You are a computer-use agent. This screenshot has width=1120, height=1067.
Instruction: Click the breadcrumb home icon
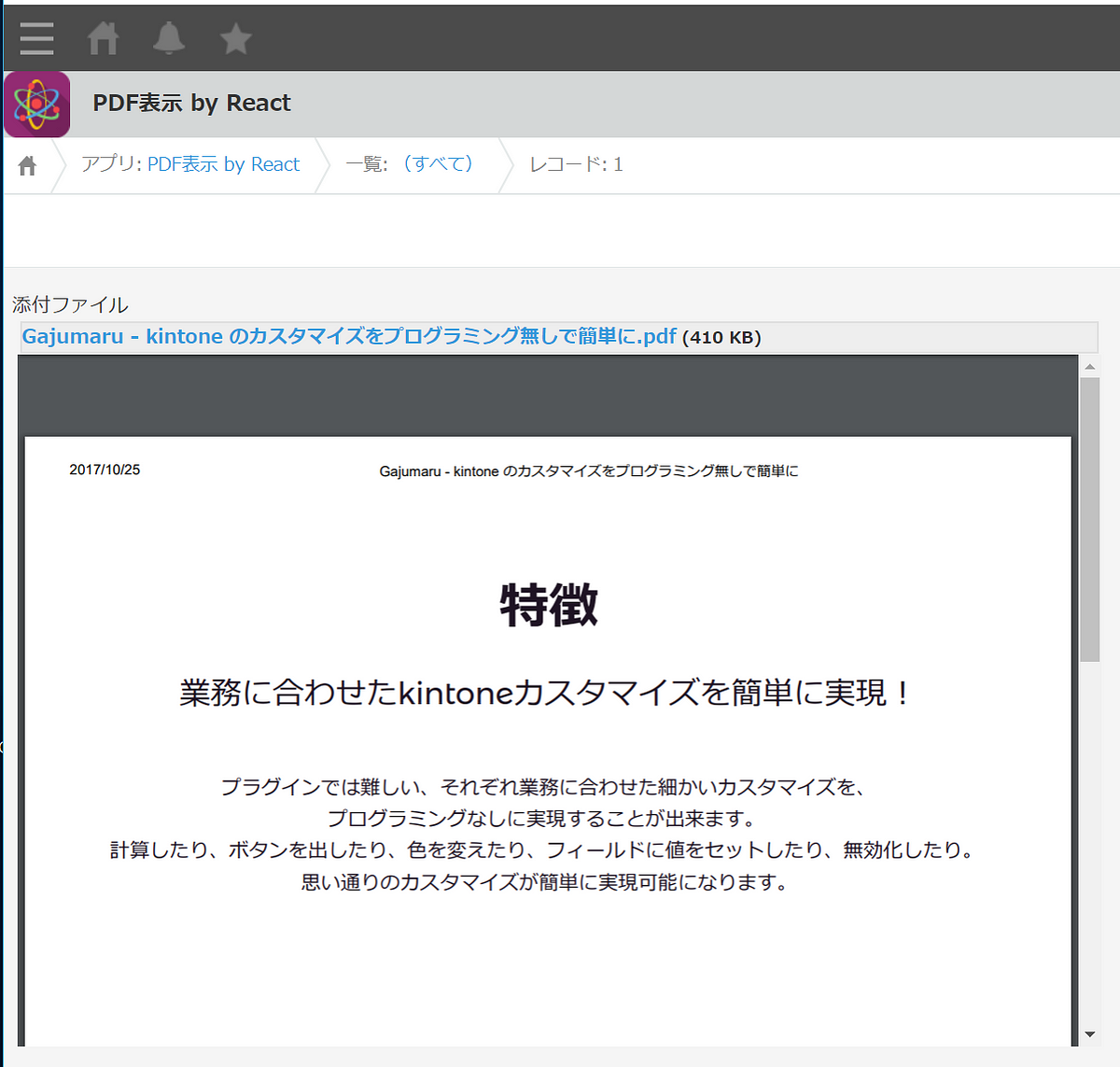(28, 165)
